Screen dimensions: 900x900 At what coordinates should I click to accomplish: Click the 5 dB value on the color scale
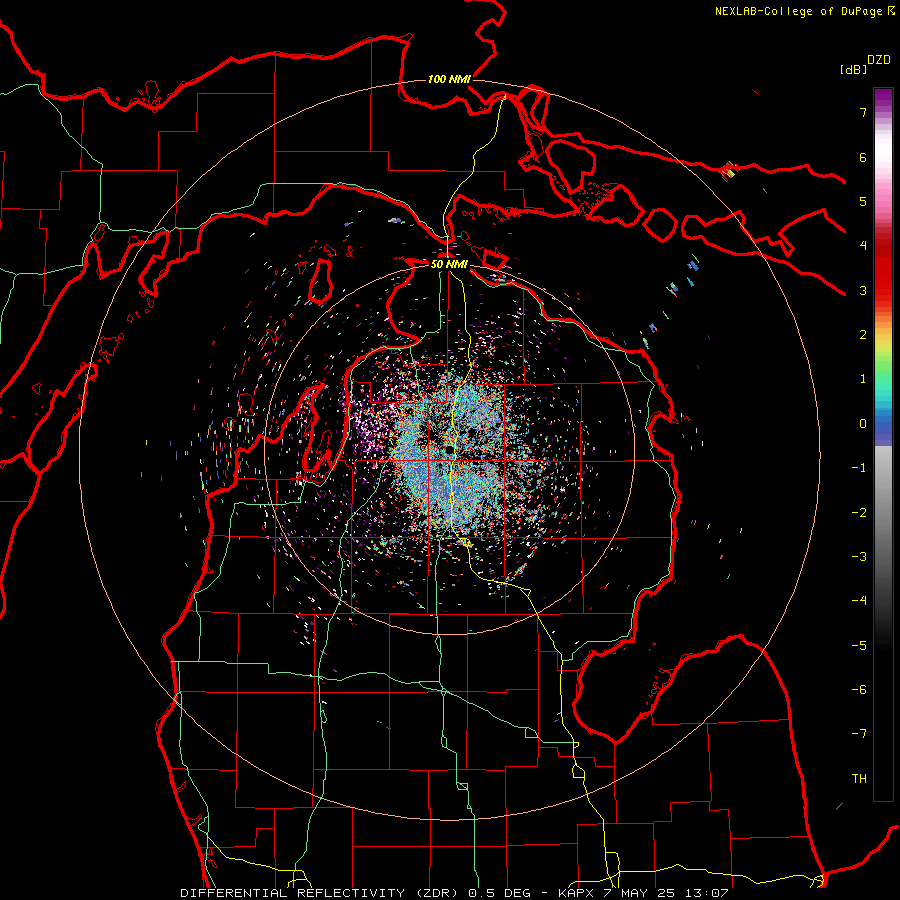863,201
